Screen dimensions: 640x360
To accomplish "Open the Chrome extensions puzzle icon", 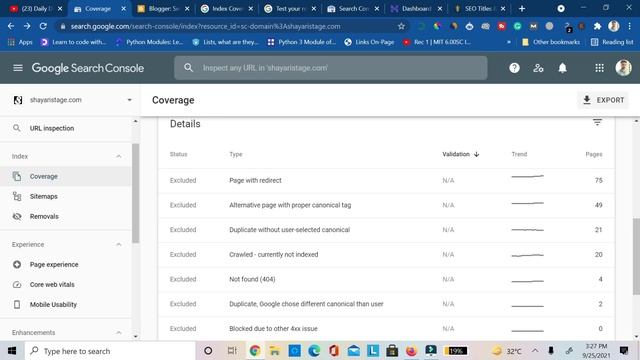I will pos(597,26).
